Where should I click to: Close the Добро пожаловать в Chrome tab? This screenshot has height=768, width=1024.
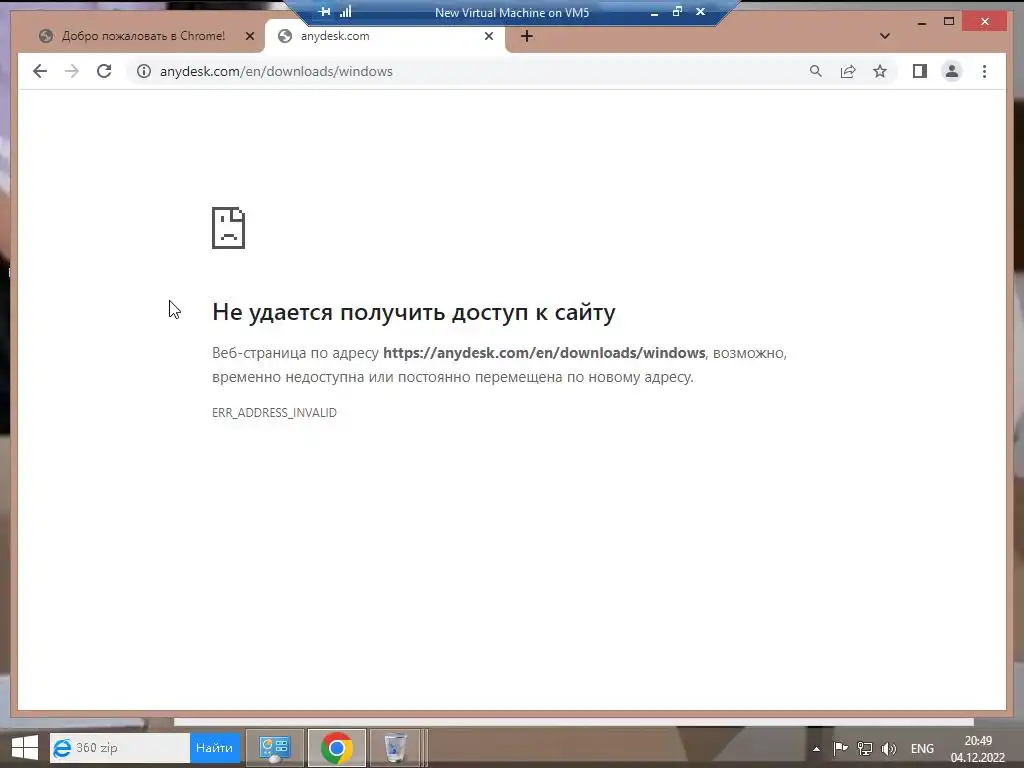249,36
